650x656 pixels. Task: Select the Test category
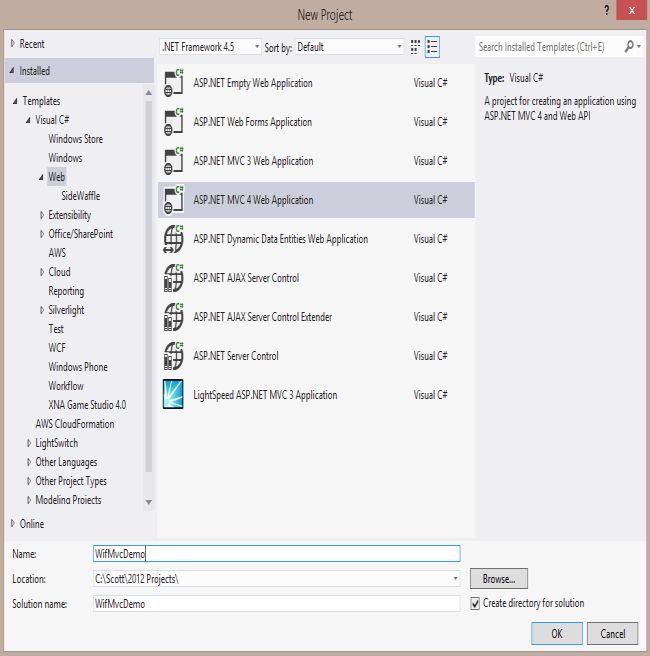pyautogui.click(x=56, y=329)
